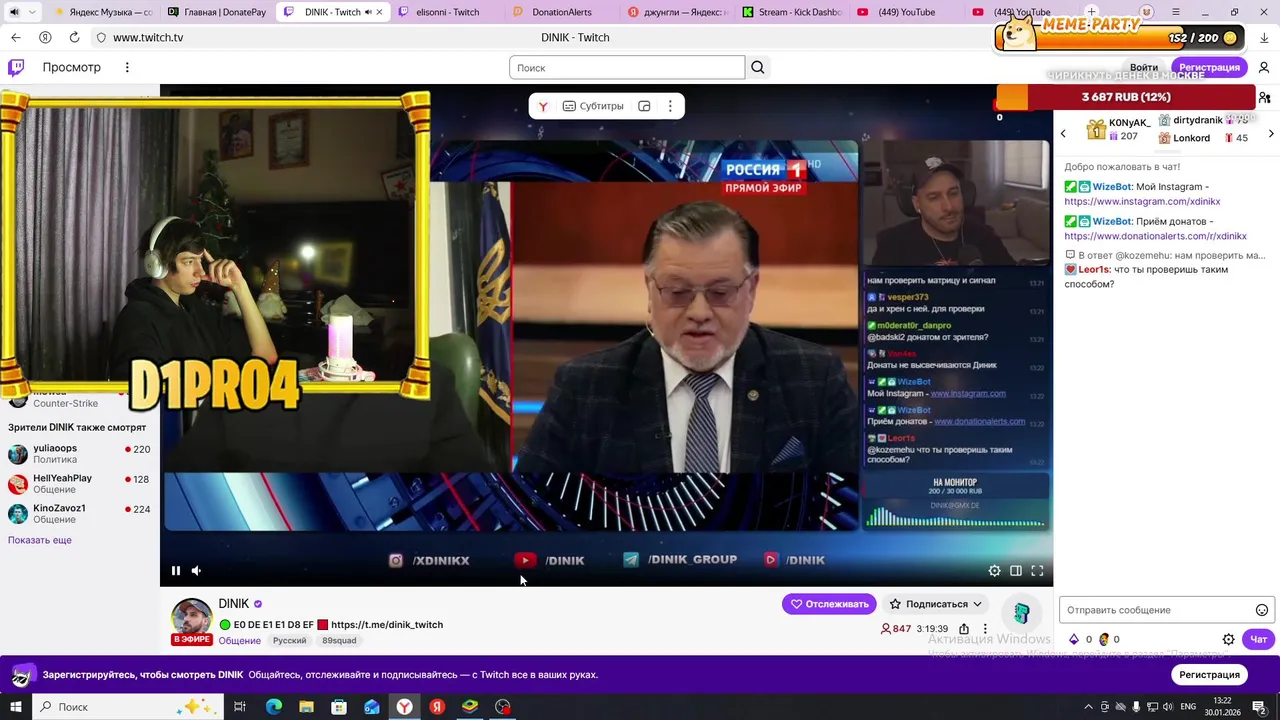Switch to theater mode
Viewport: 1280px width, 720px height.
coord(1016,571)
